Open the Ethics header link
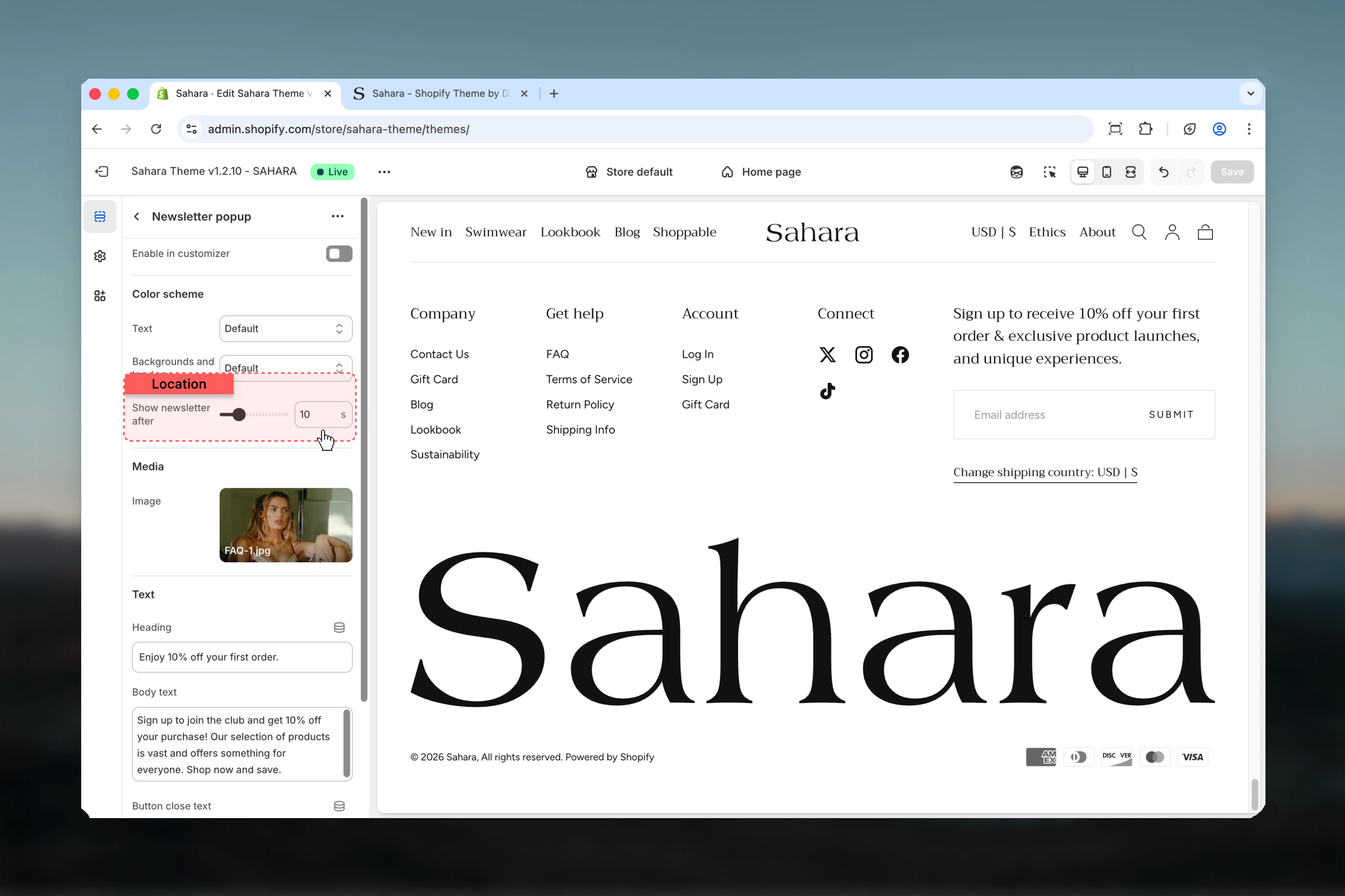This screenshot has width=1345, height=896. (x=1046, y=232)
